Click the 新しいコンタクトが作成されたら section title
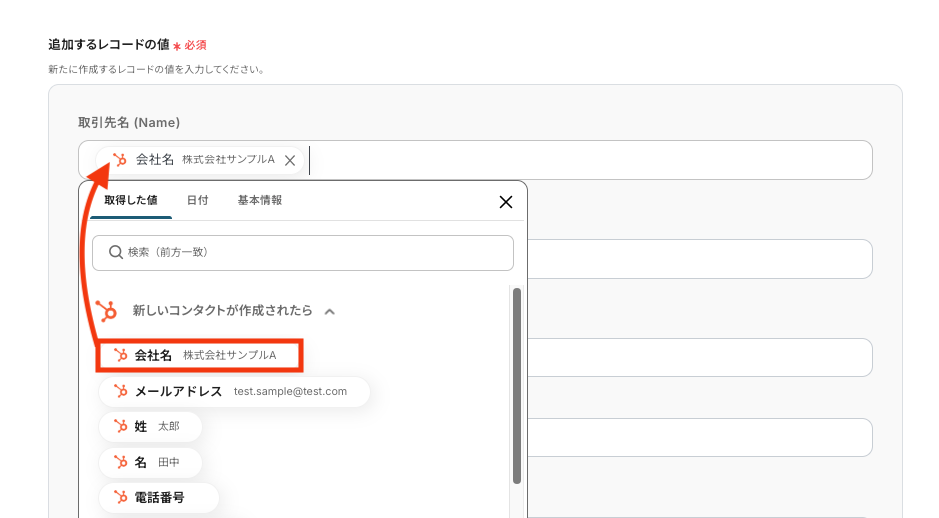Viewport: 939px width, 518px height. click(222, 311)
